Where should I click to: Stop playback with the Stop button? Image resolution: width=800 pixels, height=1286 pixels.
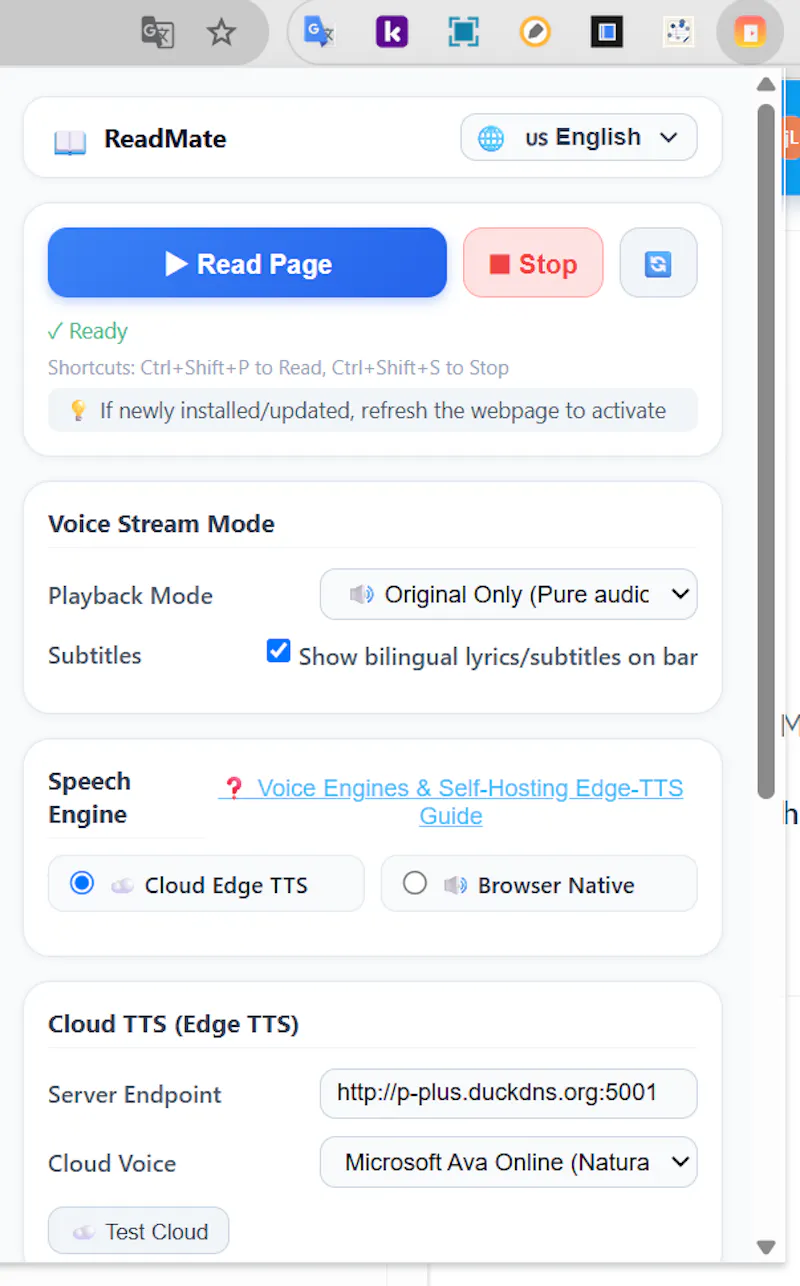point(533,263)
